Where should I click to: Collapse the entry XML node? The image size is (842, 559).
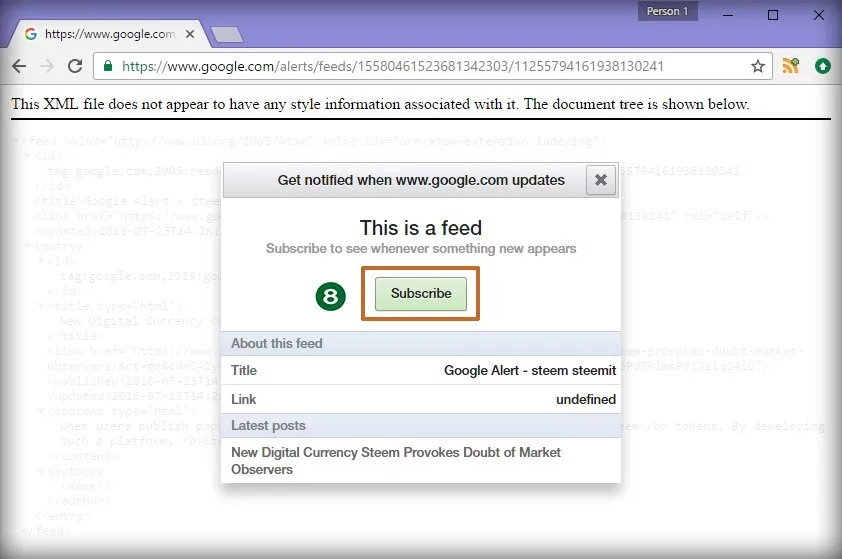point(28,246)
